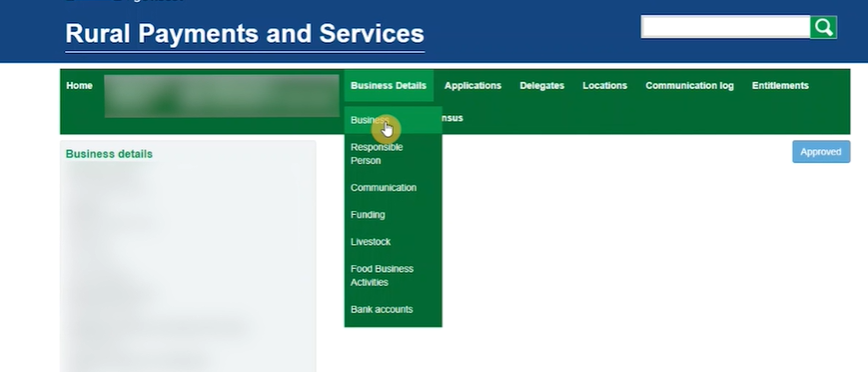Open the Rural Payments and Services title link

coord(245,34)
